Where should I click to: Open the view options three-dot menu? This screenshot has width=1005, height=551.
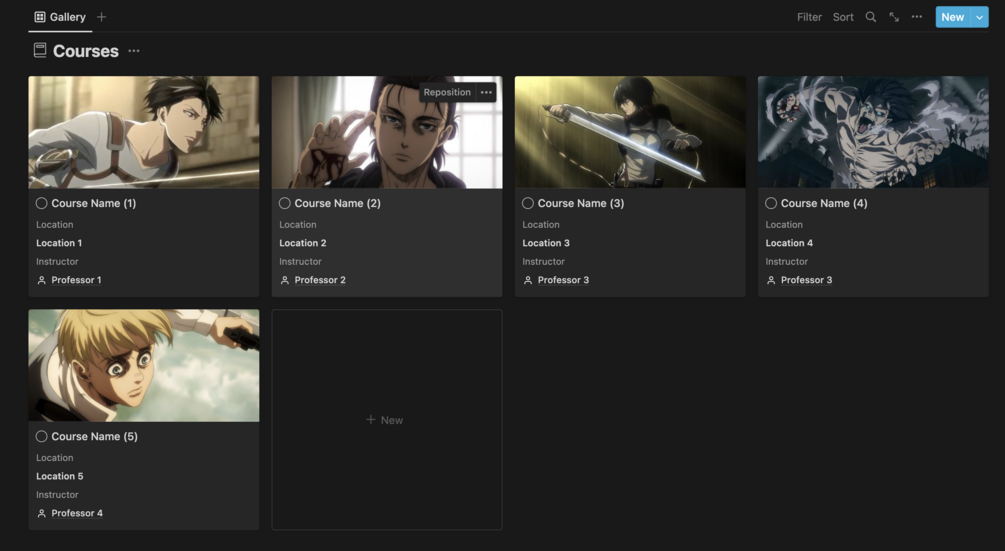point(917,17)
